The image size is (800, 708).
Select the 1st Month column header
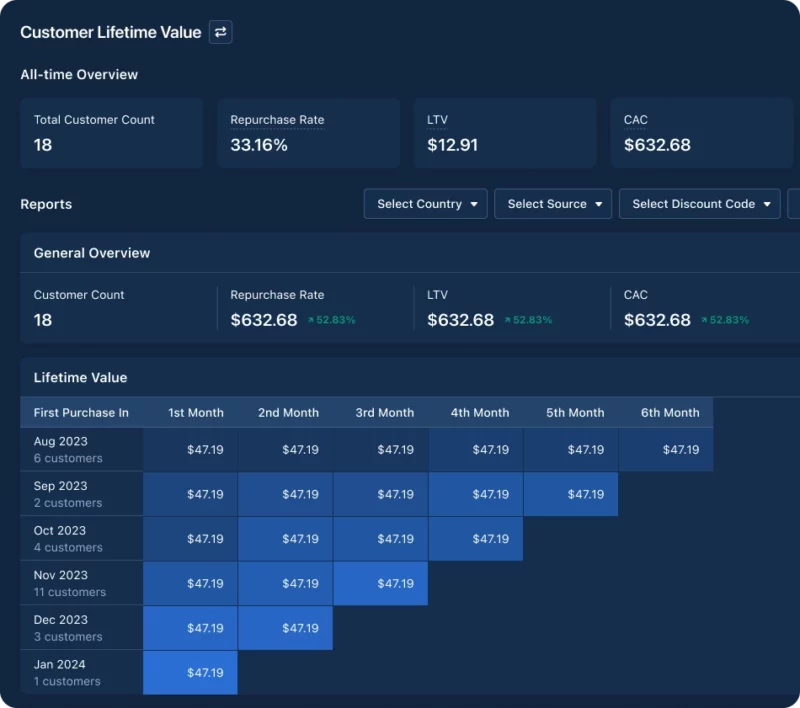point(195,412)
